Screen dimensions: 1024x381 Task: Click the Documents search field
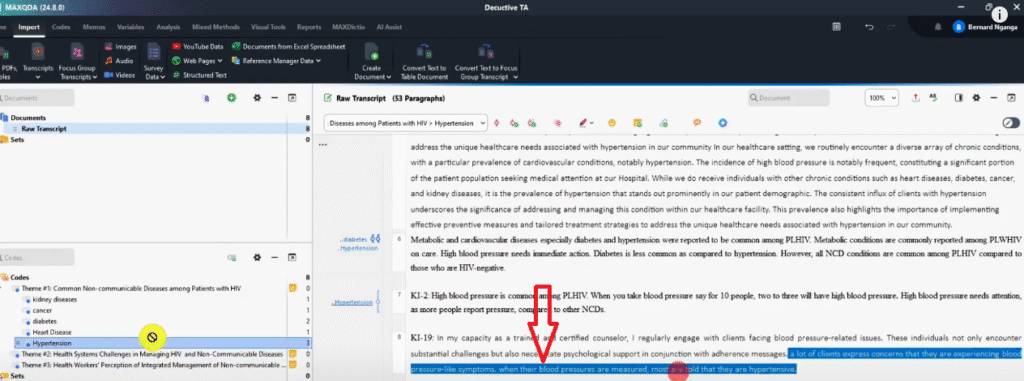37,97
